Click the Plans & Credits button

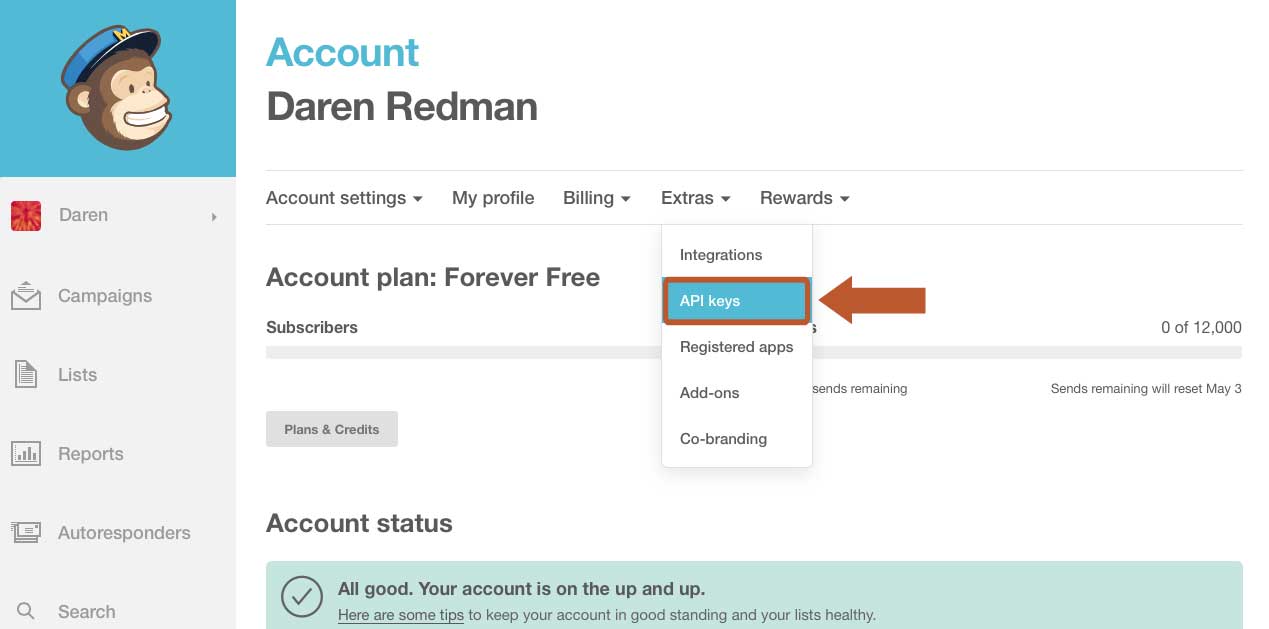point(332,429)
